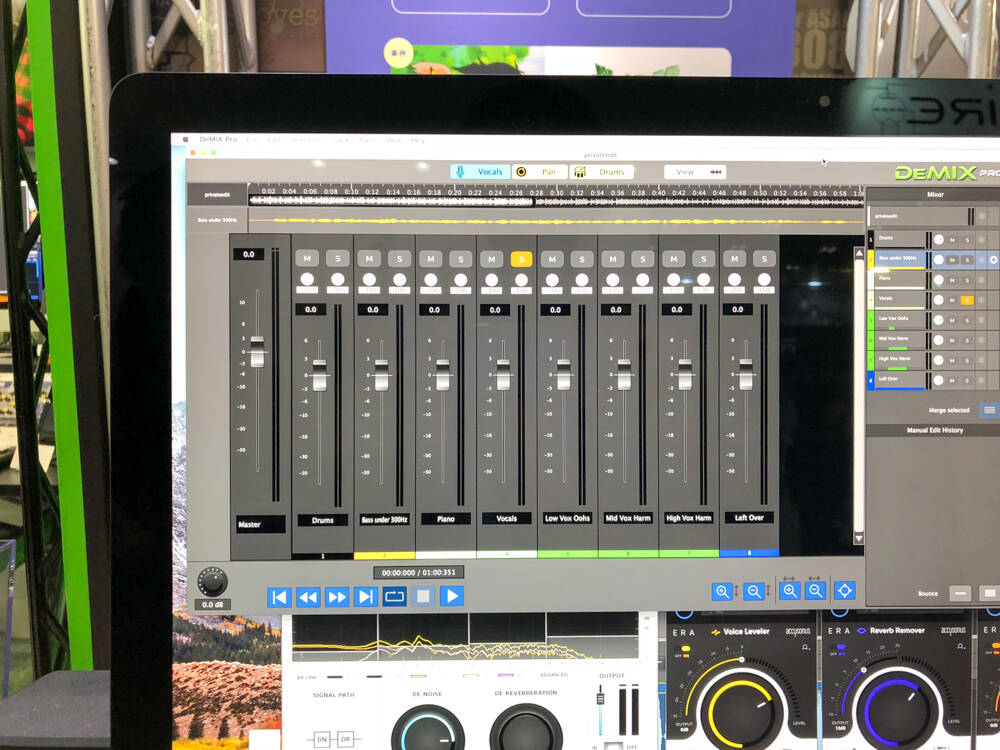
Task: Open the DeMIX Pro application menu
Action: pos(218,139)
